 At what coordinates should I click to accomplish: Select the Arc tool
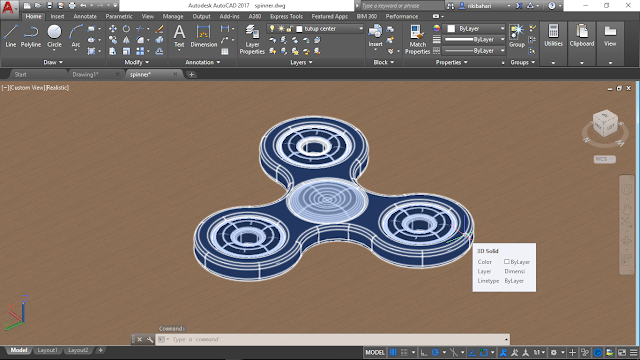tap(76, 36)
